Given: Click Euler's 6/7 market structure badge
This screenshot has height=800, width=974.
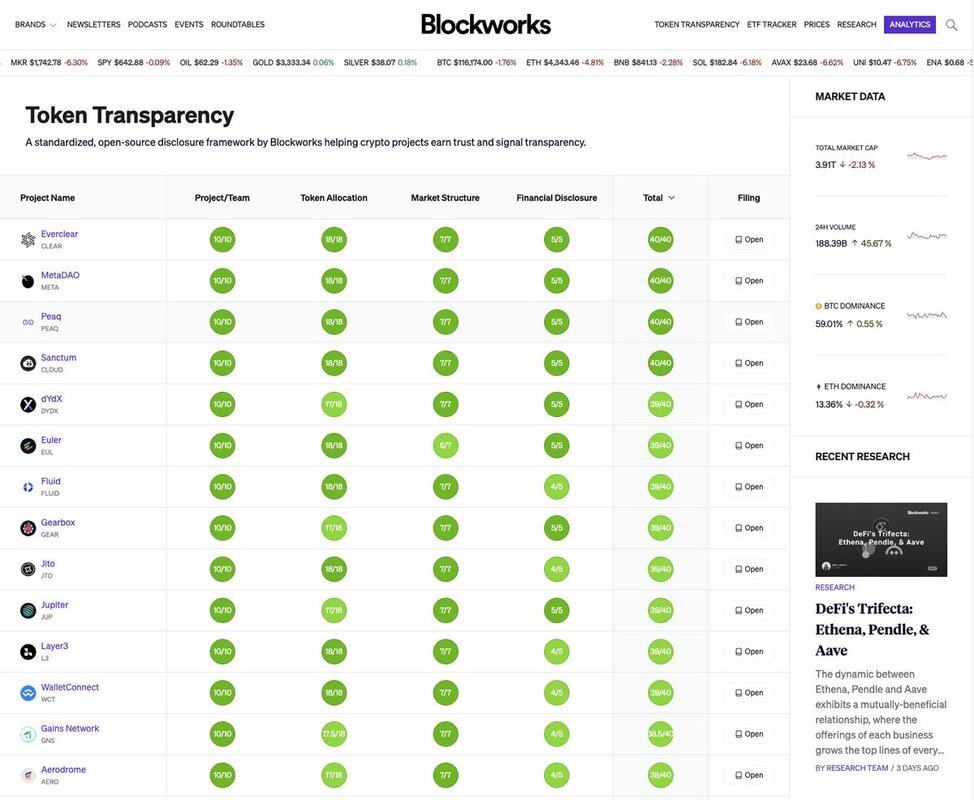Looking at the screenshot, I should 445,445.
